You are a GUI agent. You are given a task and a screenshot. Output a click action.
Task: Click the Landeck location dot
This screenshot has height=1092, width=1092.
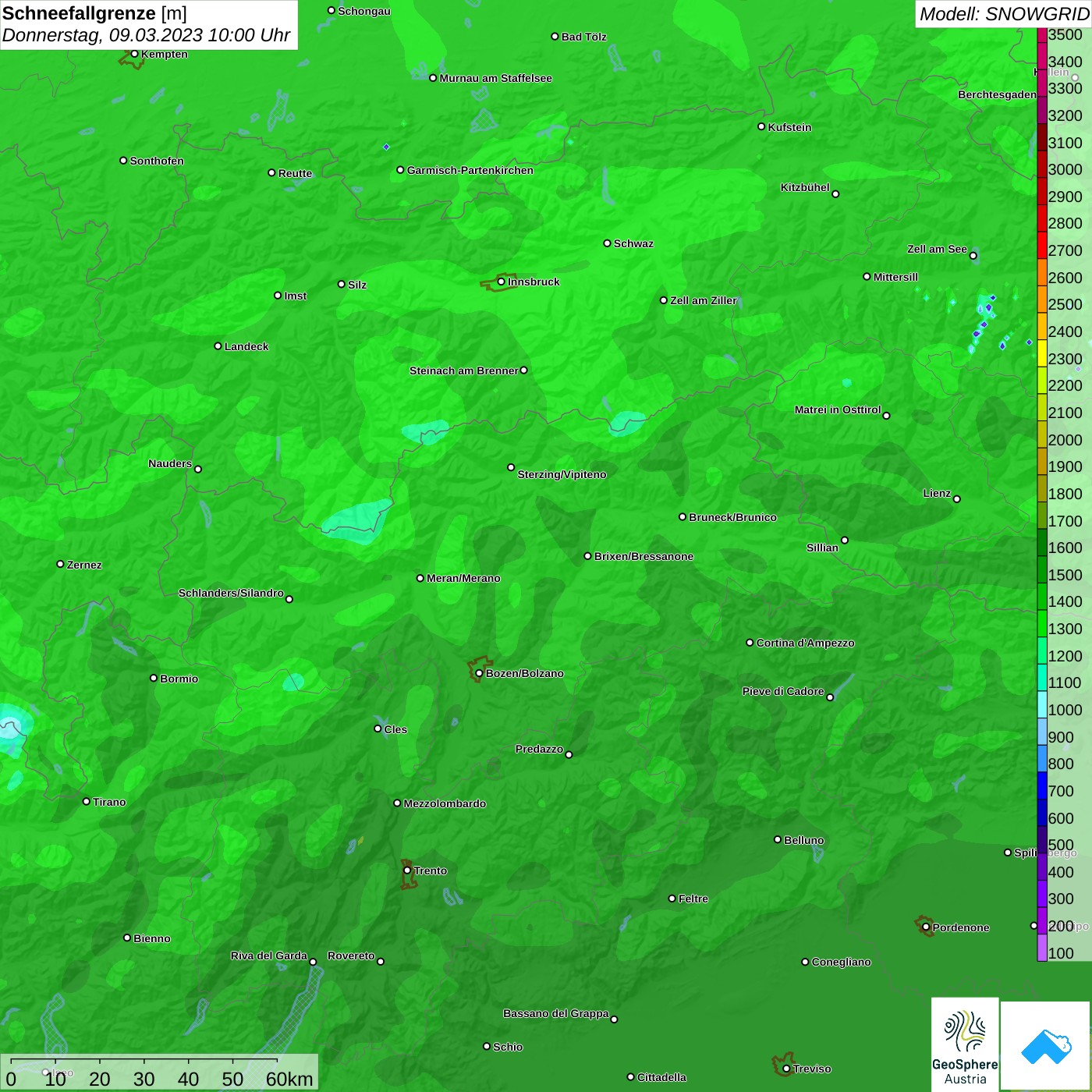click(x=218, y=346)
